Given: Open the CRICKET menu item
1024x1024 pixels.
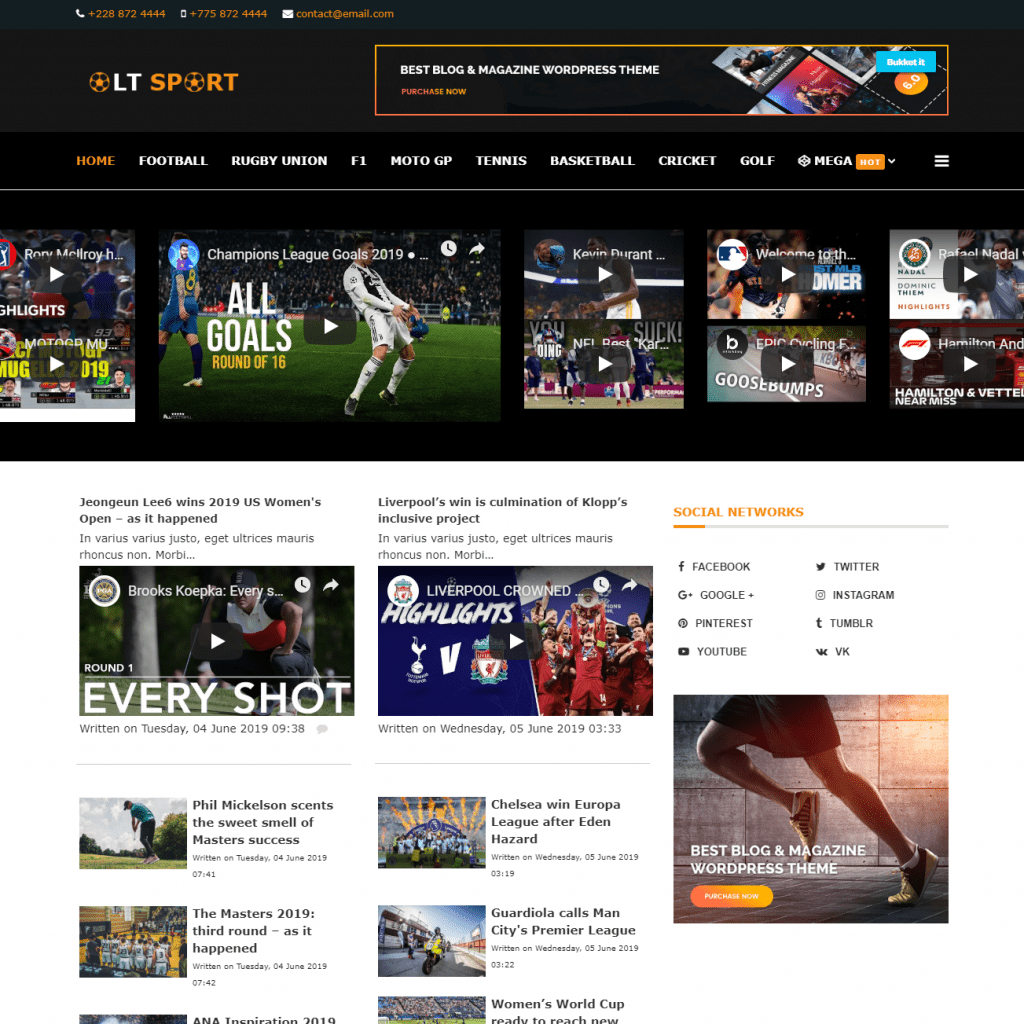Looking at the screenshot, I should pyautogui.click(x=687, y=161).
